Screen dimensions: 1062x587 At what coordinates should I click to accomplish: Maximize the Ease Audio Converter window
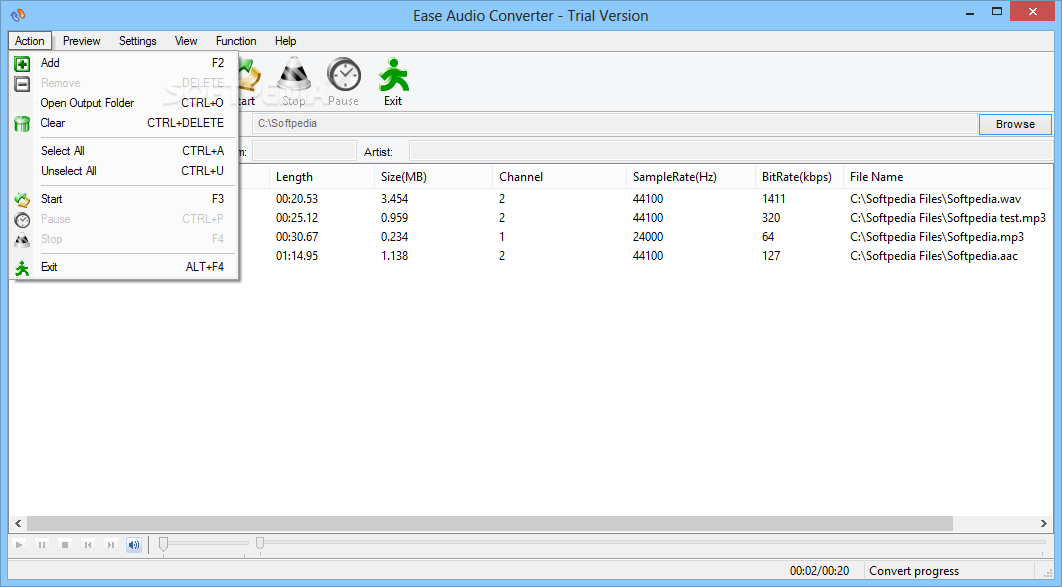pyautogui.click(x=996, y=12)
